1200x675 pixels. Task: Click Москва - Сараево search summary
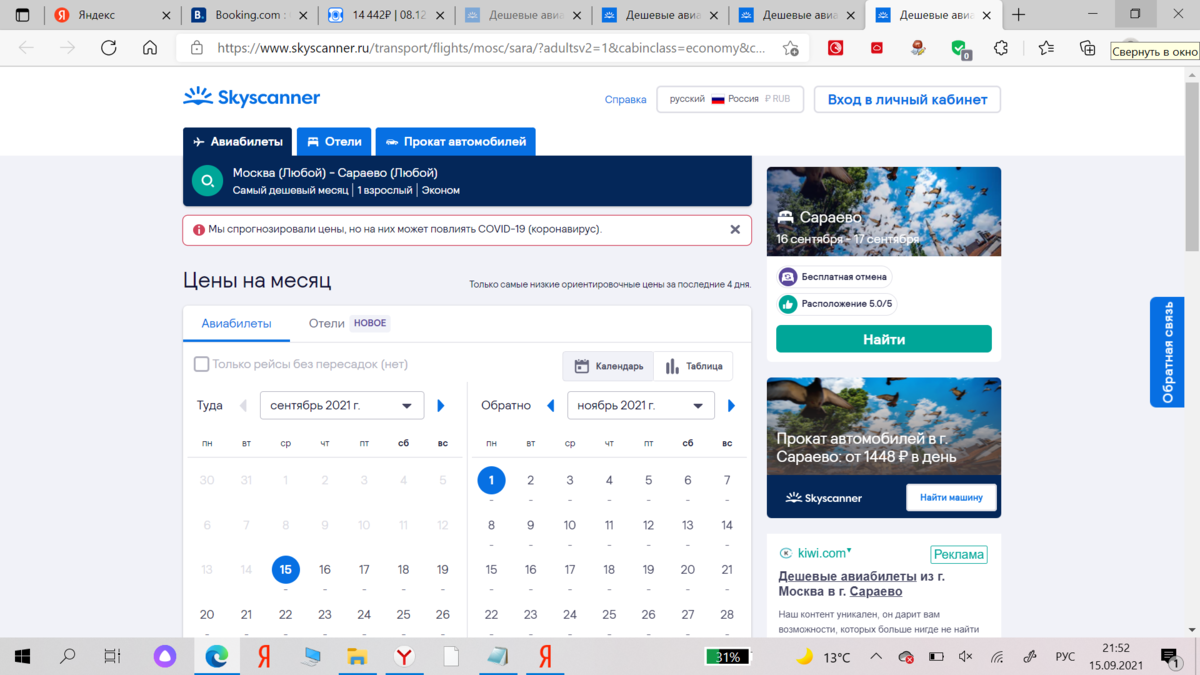(467, 181)
